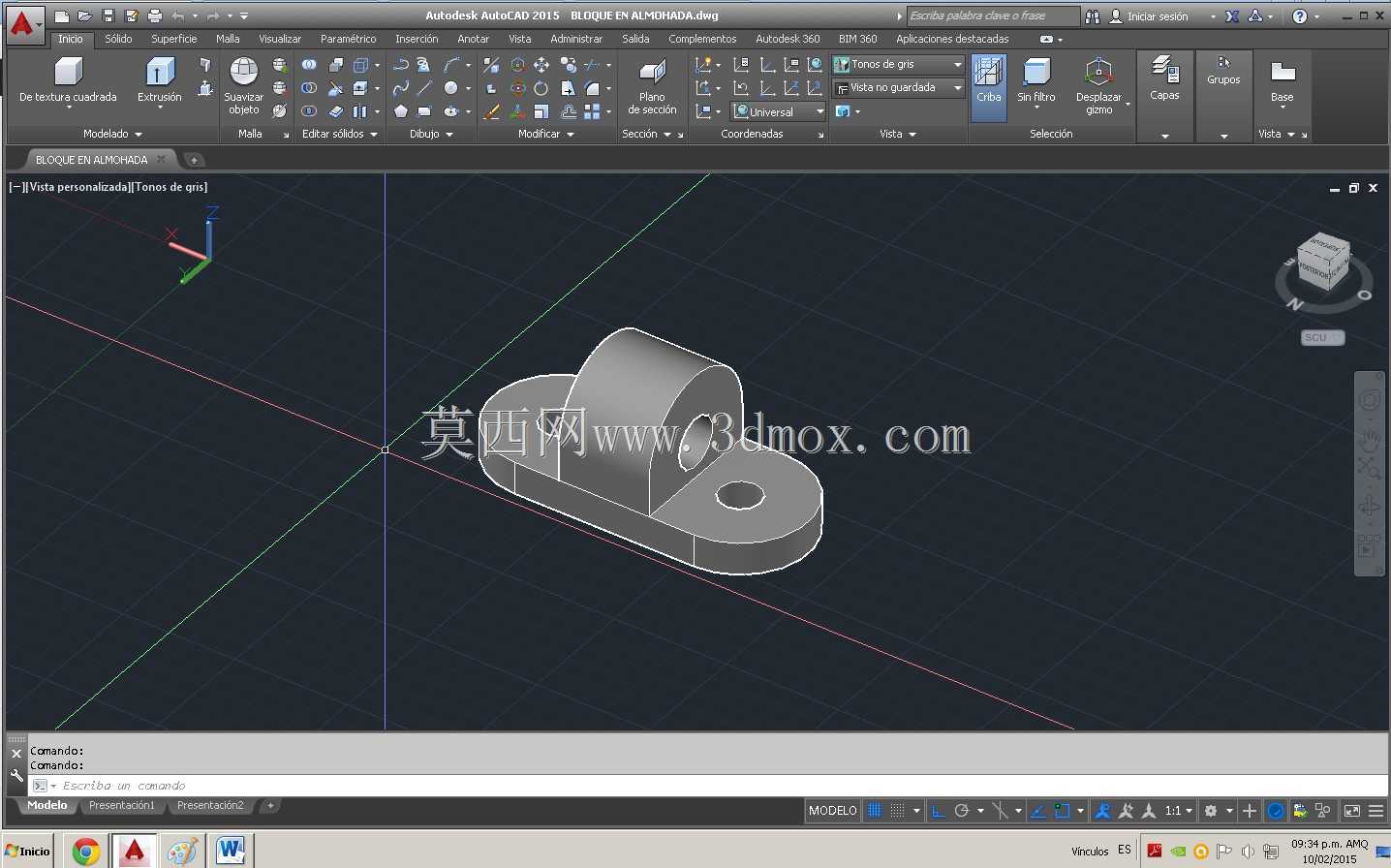Expand the Modelado panel

(112, 134)
